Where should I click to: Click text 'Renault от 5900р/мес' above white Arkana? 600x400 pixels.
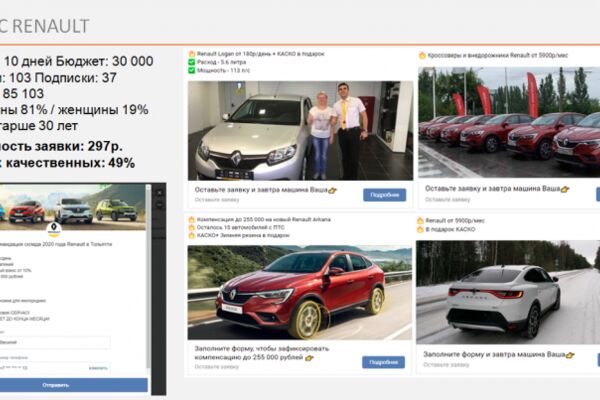pos(455,221)
